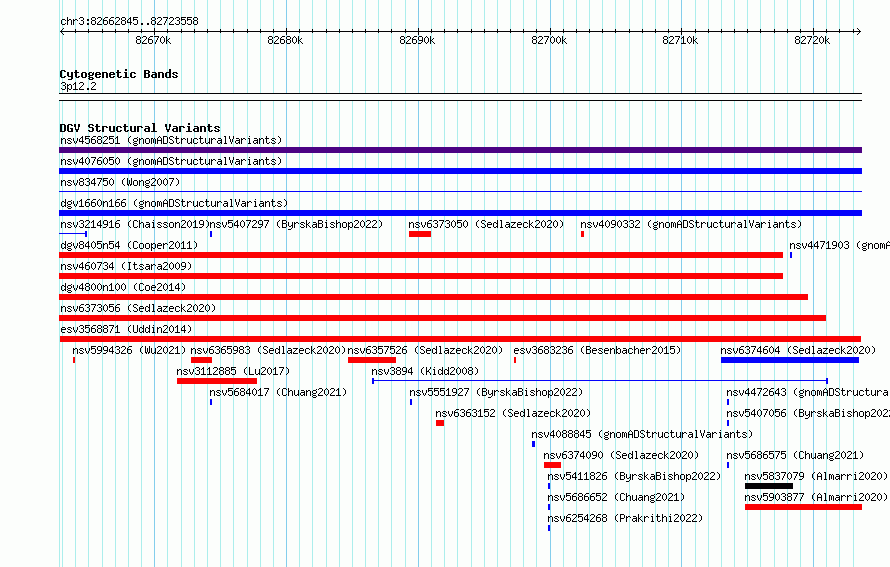The image size is (890, 567).
Task: Click nsv5686652 (Chuang2021) label
Action: tap(616, 497)
